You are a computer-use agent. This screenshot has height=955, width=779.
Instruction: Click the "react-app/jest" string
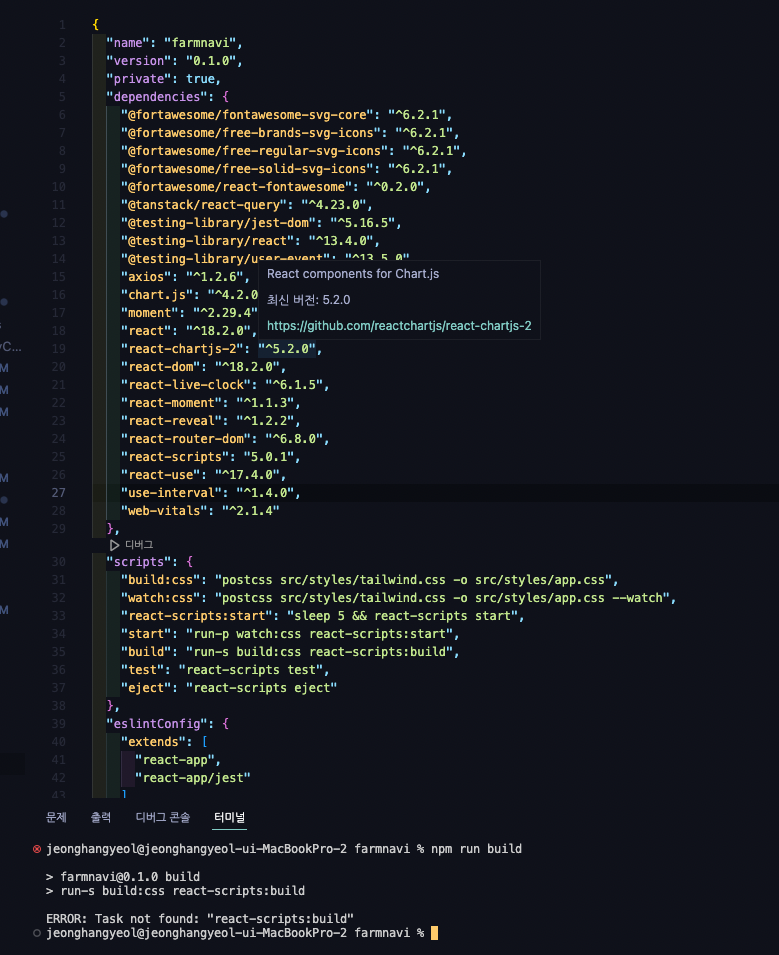pyautogui.click(x=192, y=778)
